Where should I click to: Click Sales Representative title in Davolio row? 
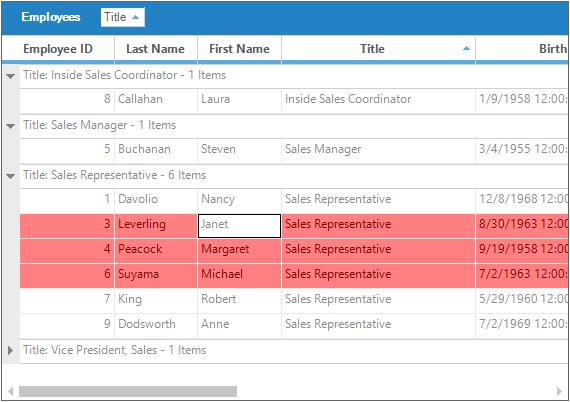[x=378, y=201]
